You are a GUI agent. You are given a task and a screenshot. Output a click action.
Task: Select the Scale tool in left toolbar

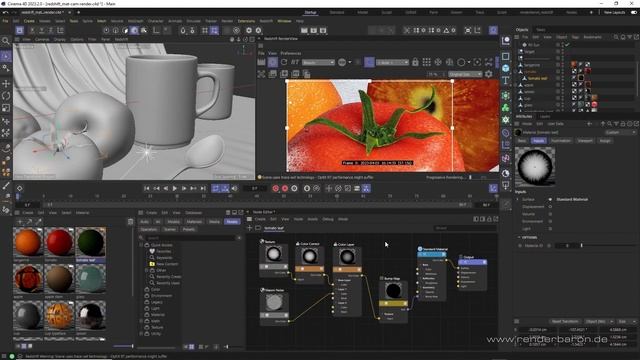(x=6, y=108)
